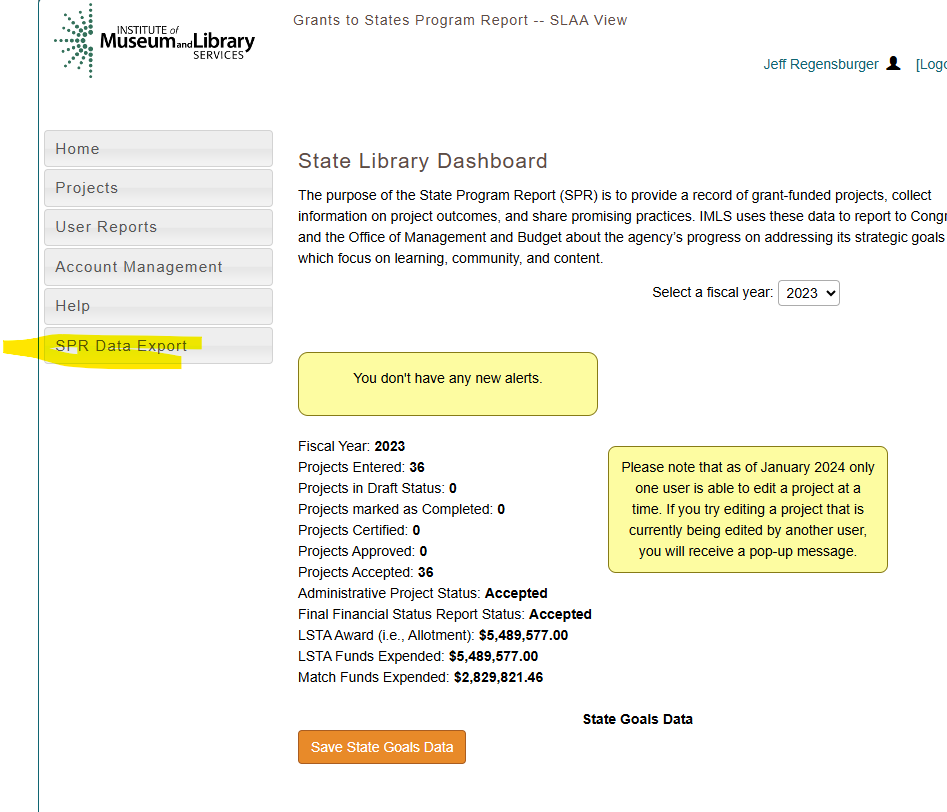
Task: Click 'Administrative Project Status: Accepted' line
Action: tap(423, 593)
